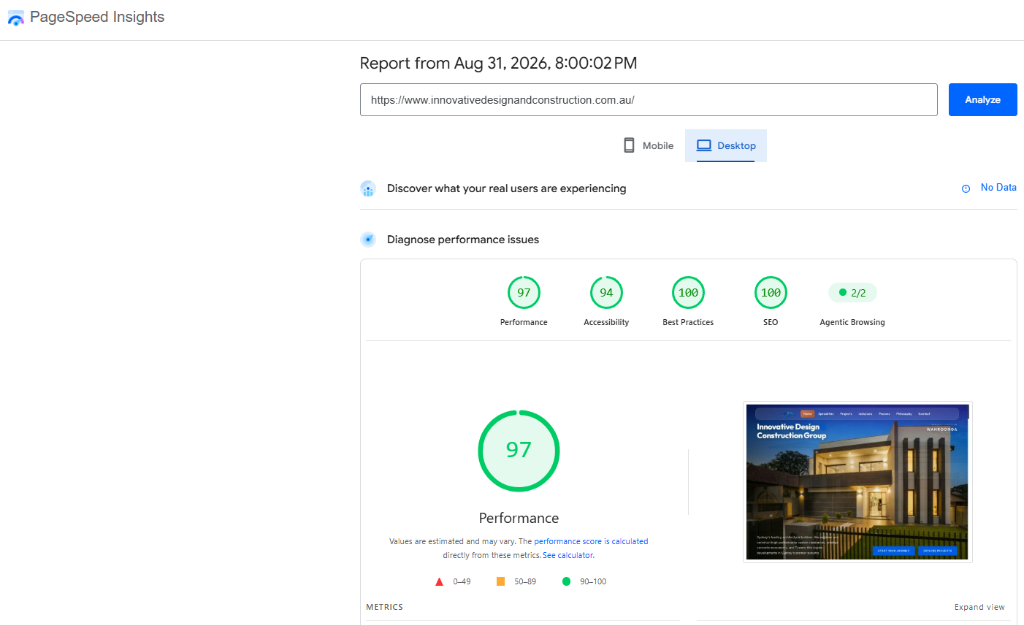Click the Diagnose performance issues icon
Viewport: 1024px width, 625px height.
pyautogui.click(x=368, y=240)
